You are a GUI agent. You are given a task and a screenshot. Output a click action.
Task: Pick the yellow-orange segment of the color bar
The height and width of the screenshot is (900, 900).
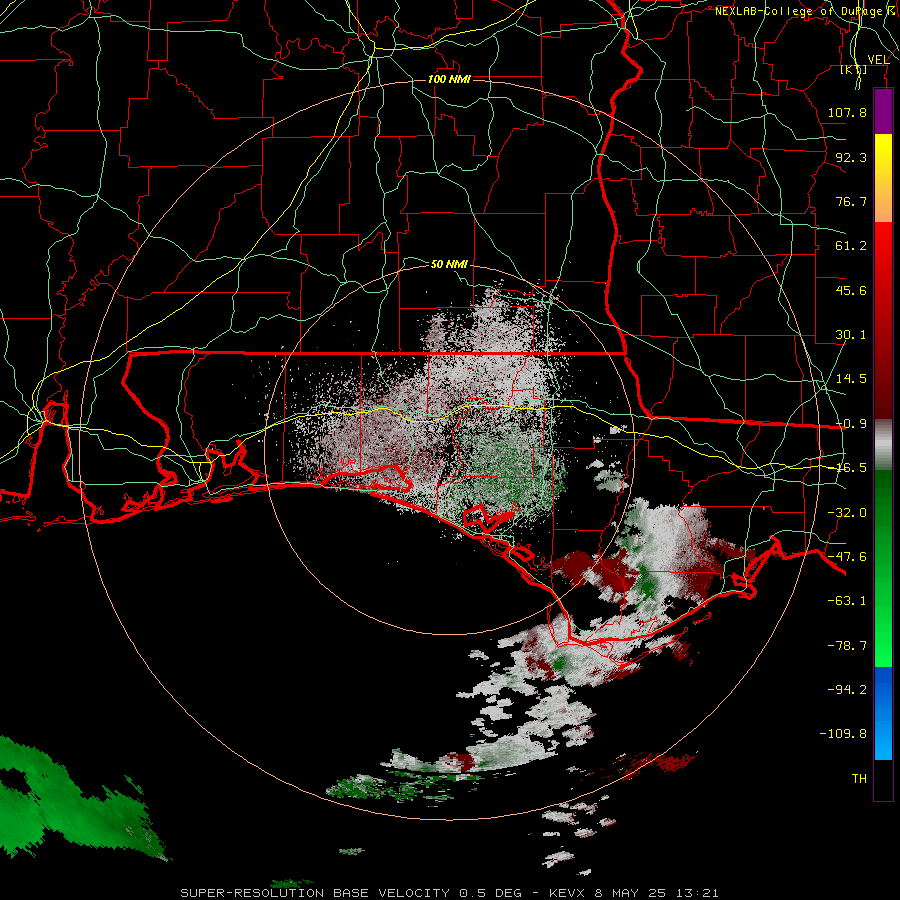(883, 178)
